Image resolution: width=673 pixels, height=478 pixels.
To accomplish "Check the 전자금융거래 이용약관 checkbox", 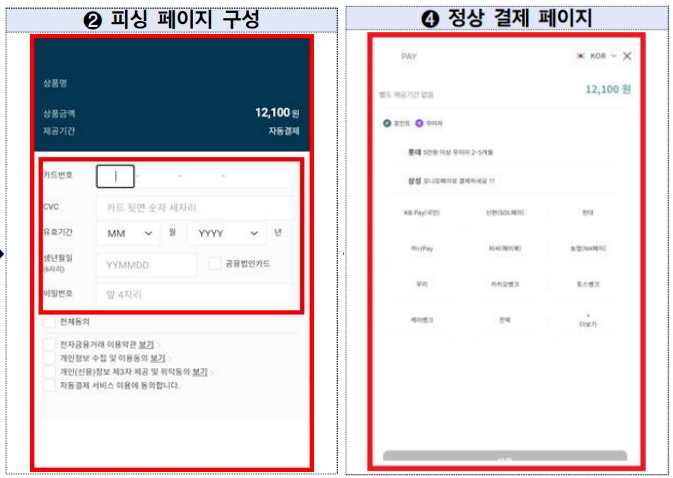I will (x=49, y=345).
